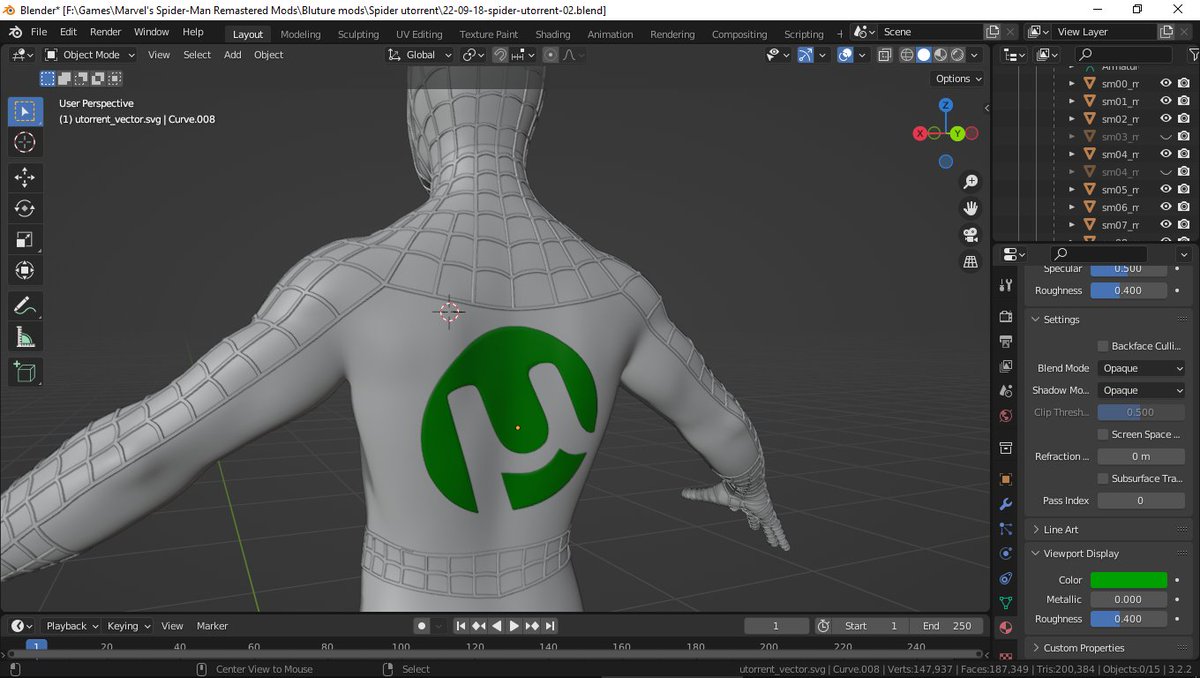Expand sm05 outliner item

tap(1072, 189)
